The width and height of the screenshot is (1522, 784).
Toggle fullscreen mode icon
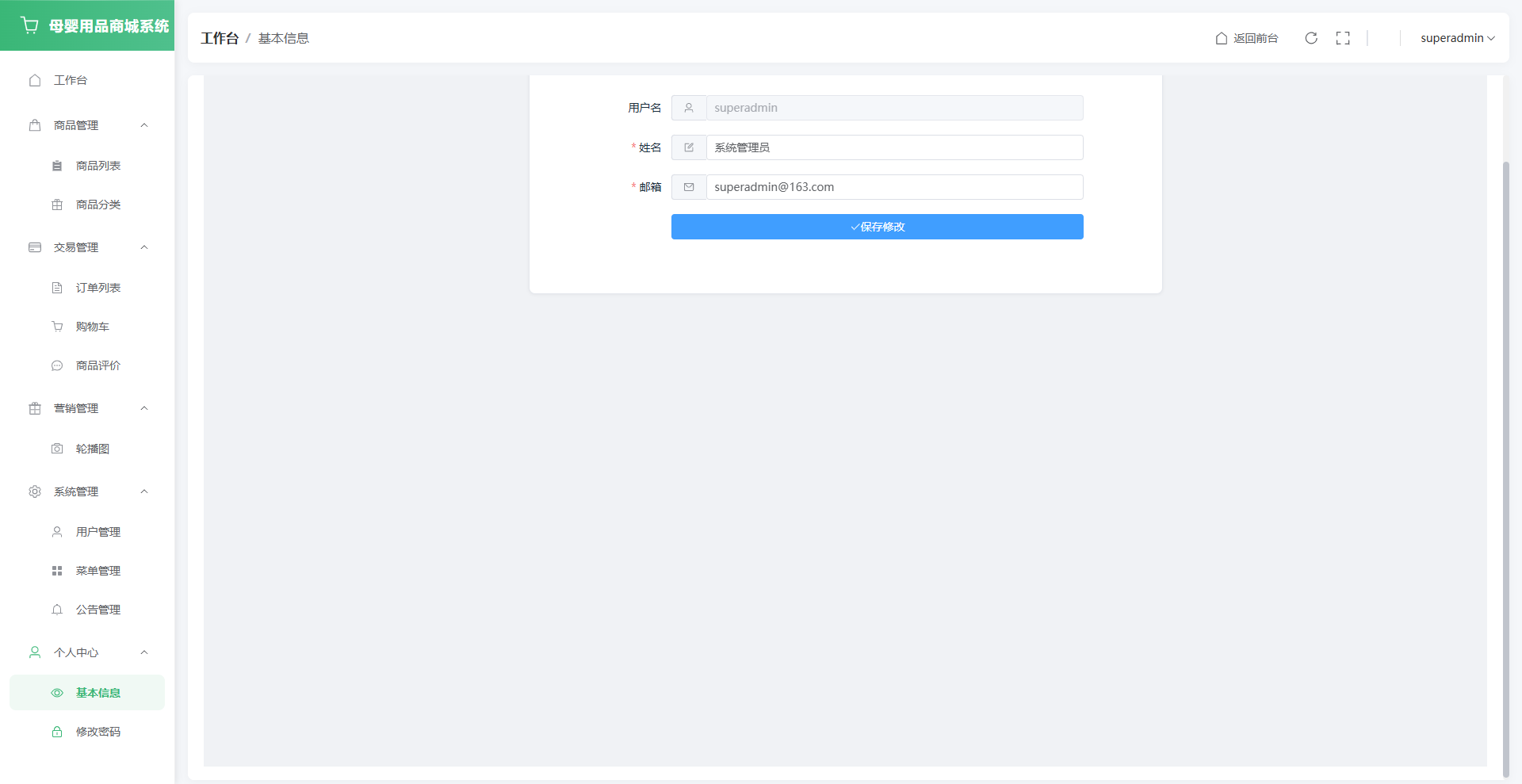[x=1343, y=38]
